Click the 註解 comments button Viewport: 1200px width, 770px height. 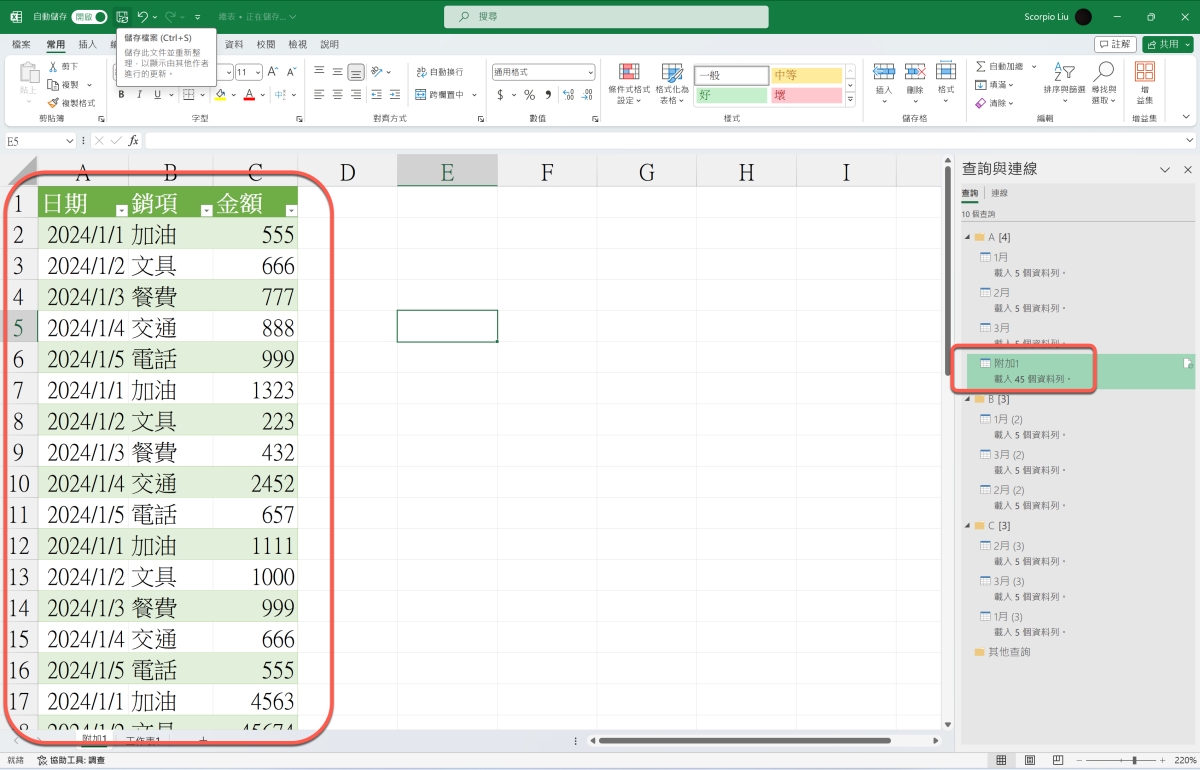1114,45
